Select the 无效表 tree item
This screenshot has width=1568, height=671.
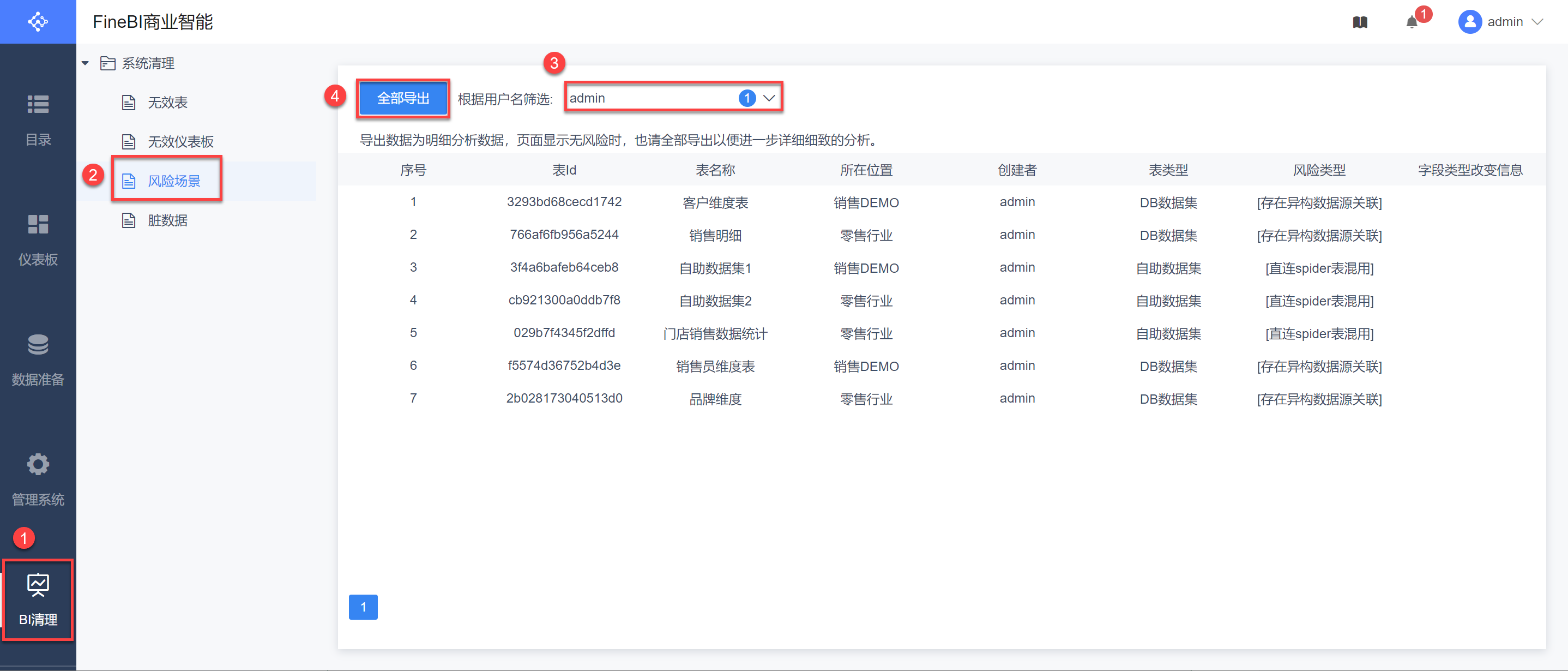point(167,103)
